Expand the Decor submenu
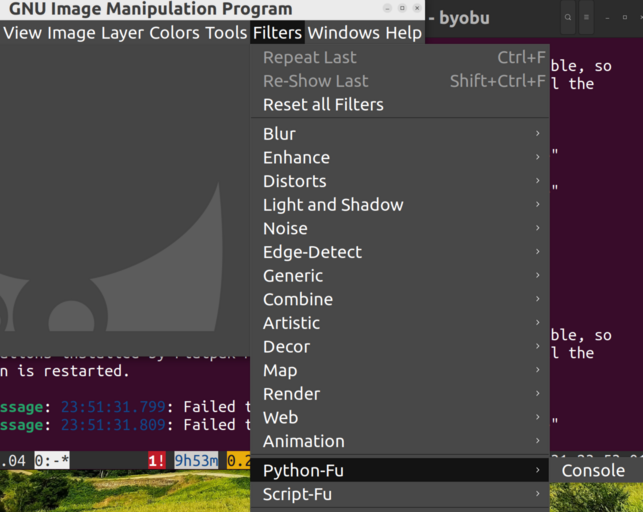643x512 pixels. 400,346
